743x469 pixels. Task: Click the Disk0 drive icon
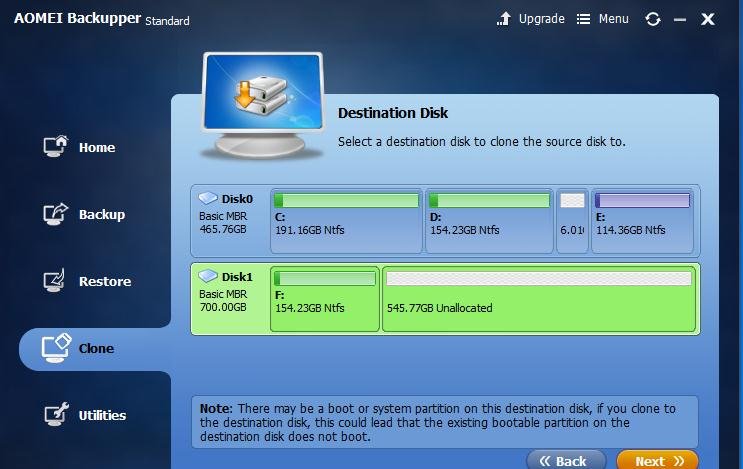pos(208,198)
